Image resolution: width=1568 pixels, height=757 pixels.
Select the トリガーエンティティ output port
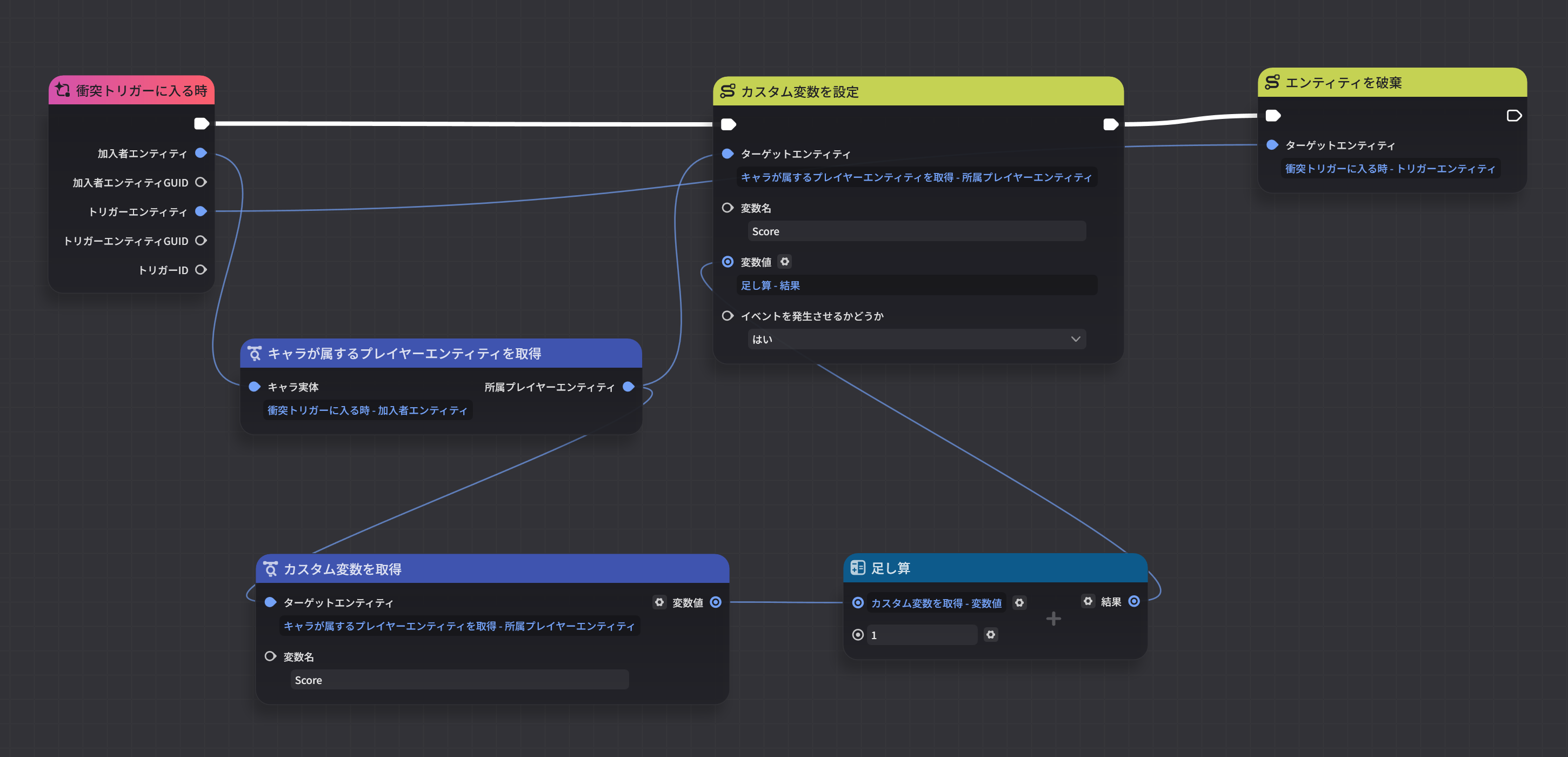[x=201, y=211]
